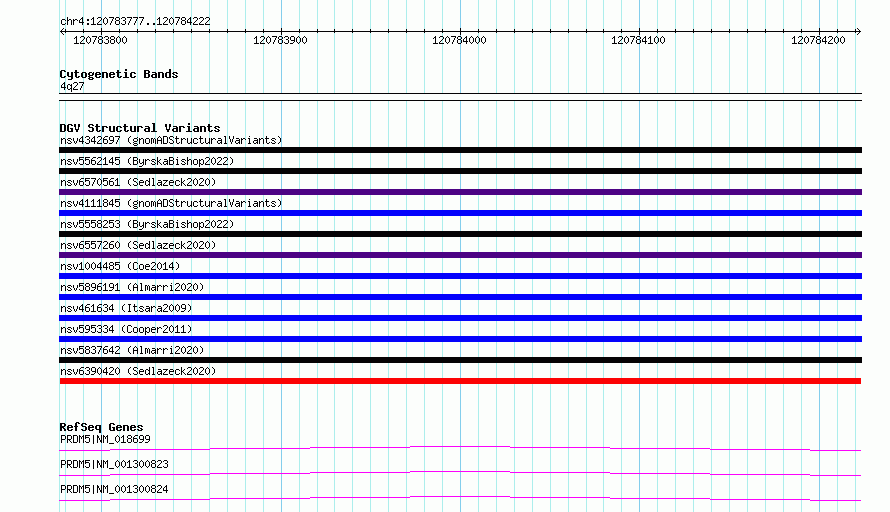Click the blue bar under nsv461634
This screenshot has width=890, height=512.
point(460,318)
